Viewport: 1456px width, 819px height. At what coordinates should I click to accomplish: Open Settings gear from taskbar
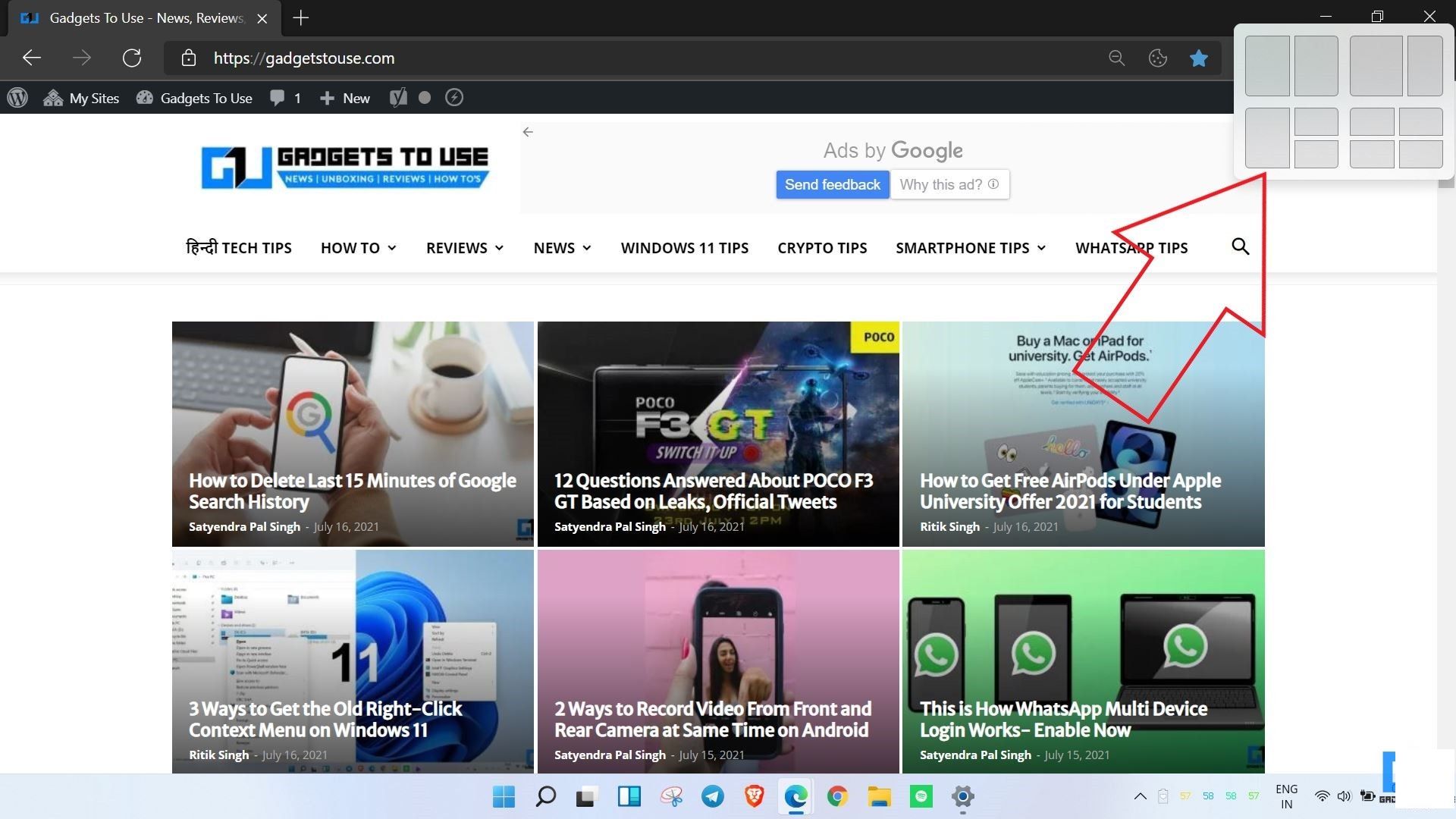(962, 796)
